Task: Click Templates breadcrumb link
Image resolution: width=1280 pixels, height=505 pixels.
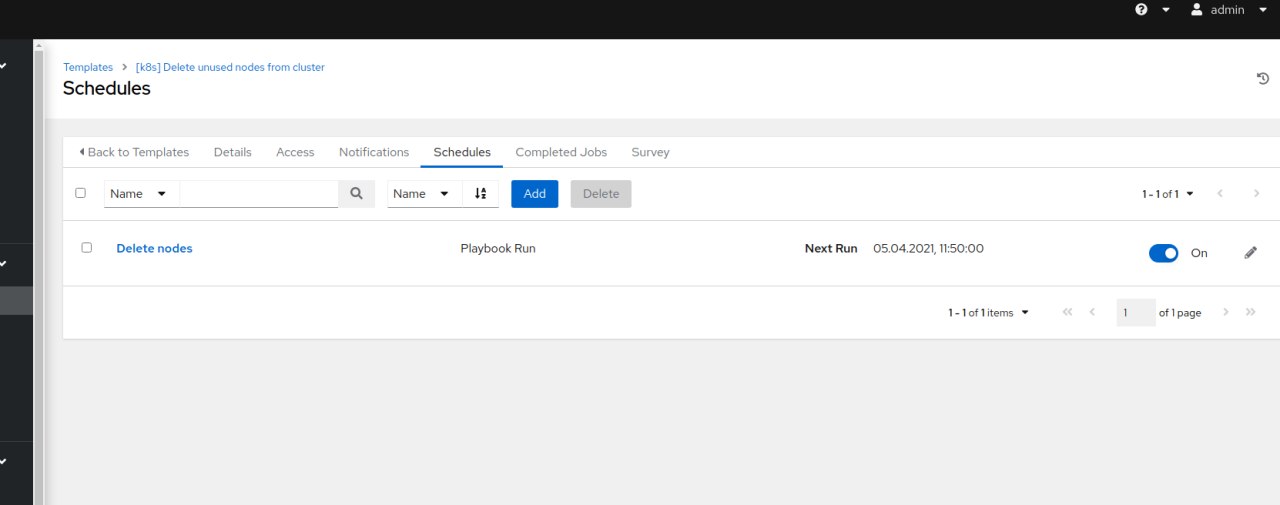Action: 88,67
